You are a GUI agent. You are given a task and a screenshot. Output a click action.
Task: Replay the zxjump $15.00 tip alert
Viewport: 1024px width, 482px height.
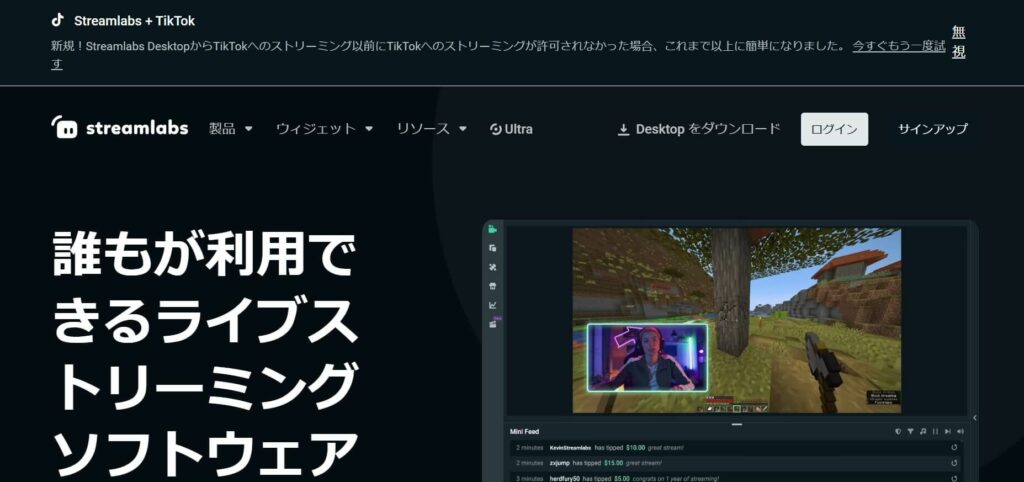tap(954, 463)
